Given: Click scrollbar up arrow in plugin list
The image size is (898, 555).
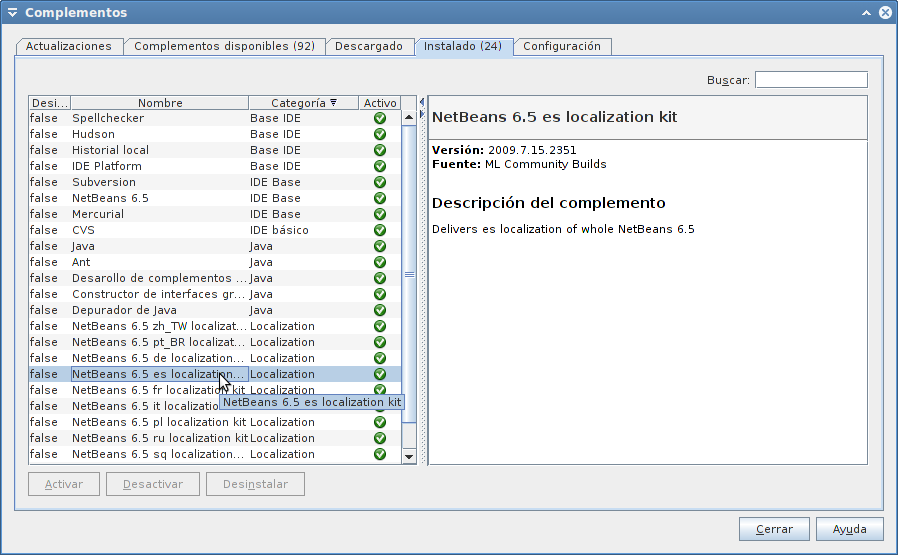Looking at the screenshot, I should tap(409, 117).
